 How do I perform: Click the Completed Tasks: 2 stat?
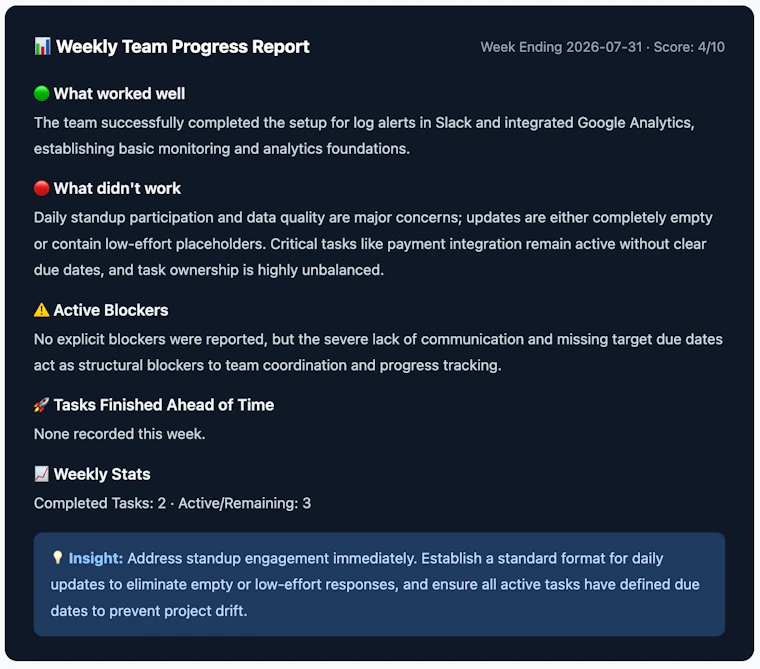click(x=100, y=503)
